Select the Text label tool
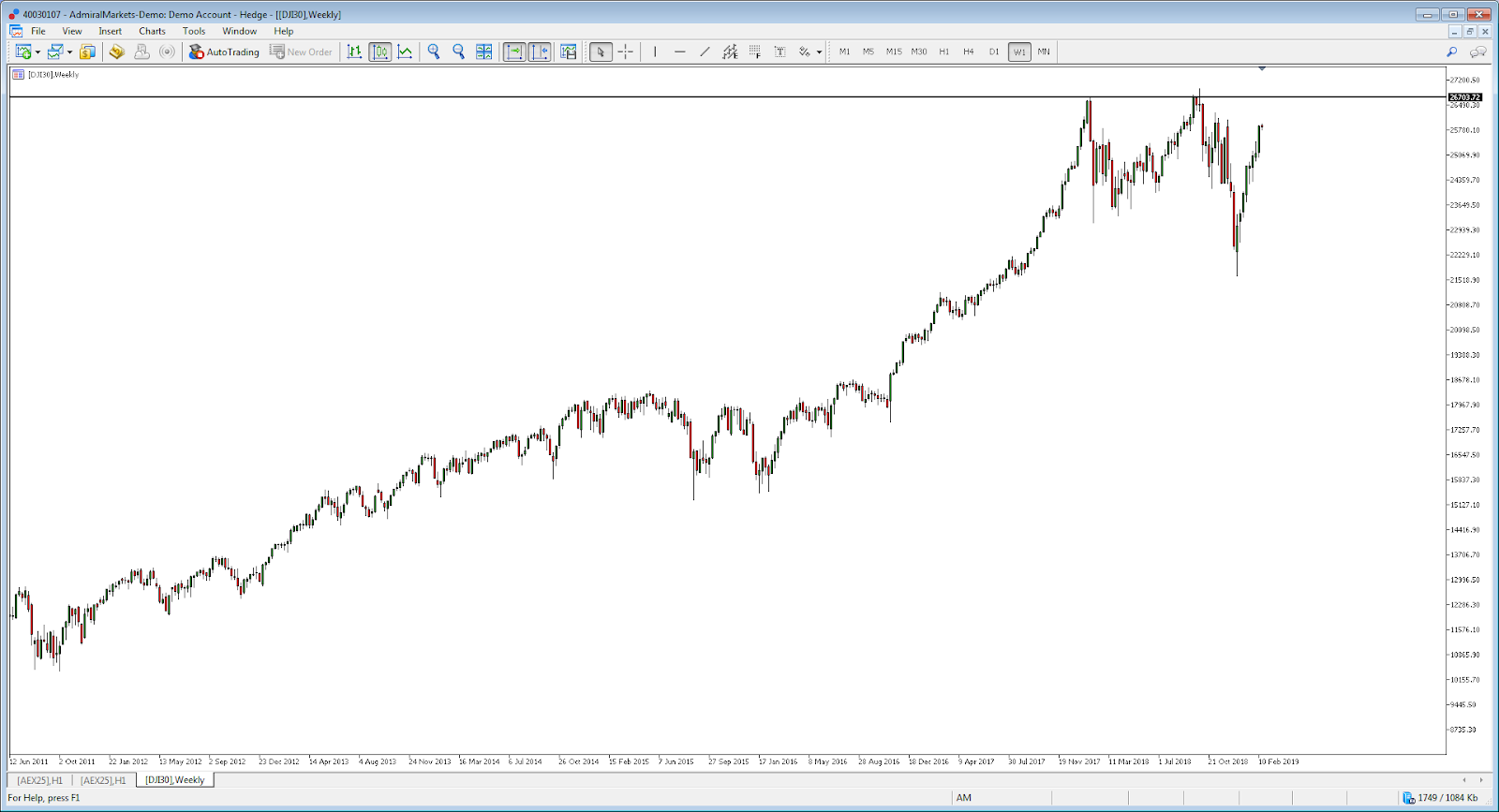 point(779,52)
